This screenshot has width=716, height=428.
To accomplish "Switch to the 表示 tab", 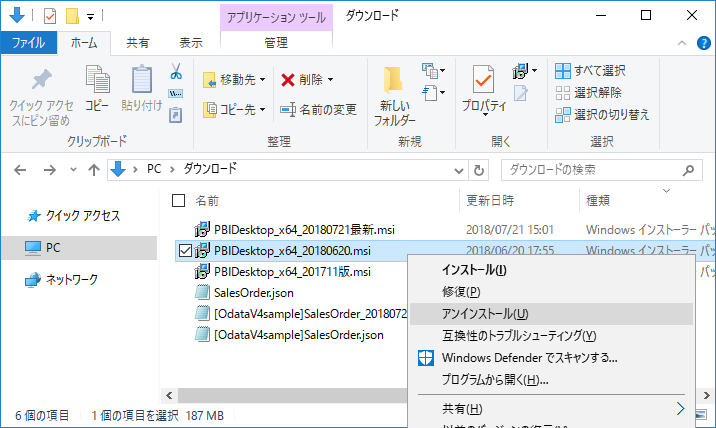I will 191,43.
